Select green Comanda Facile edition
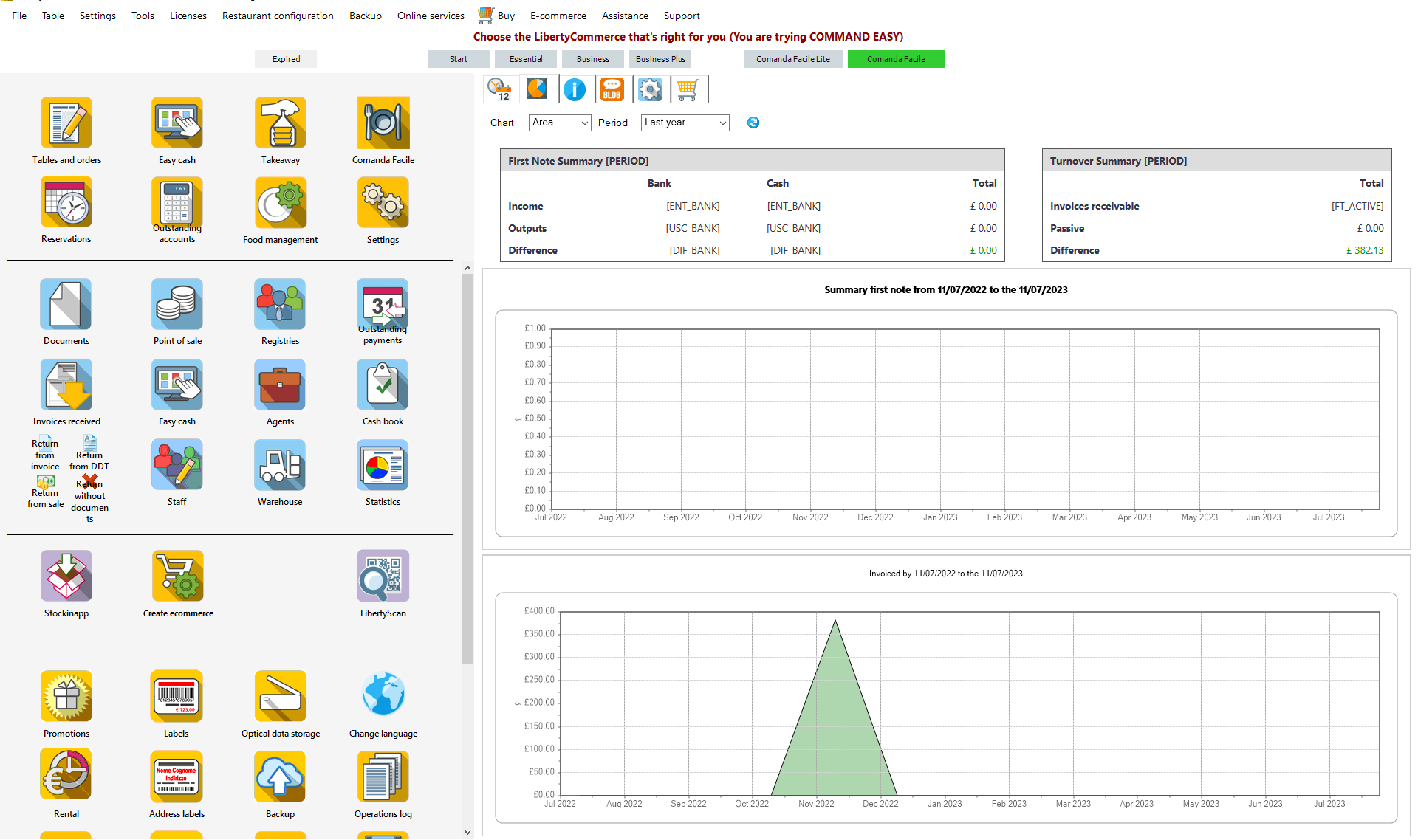 pos(896,59)
